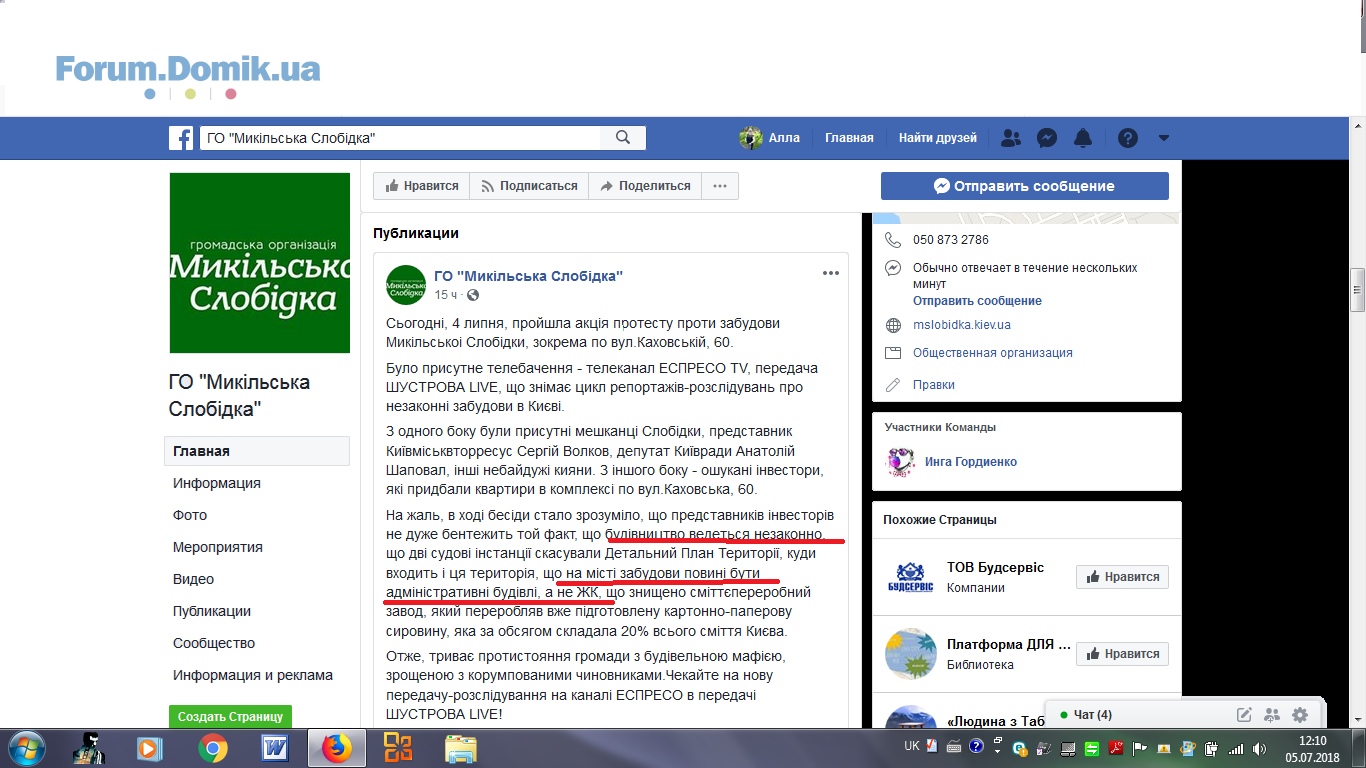1366x768 pixels.
Task: Click the Общественная организация link
Action: 993,353
